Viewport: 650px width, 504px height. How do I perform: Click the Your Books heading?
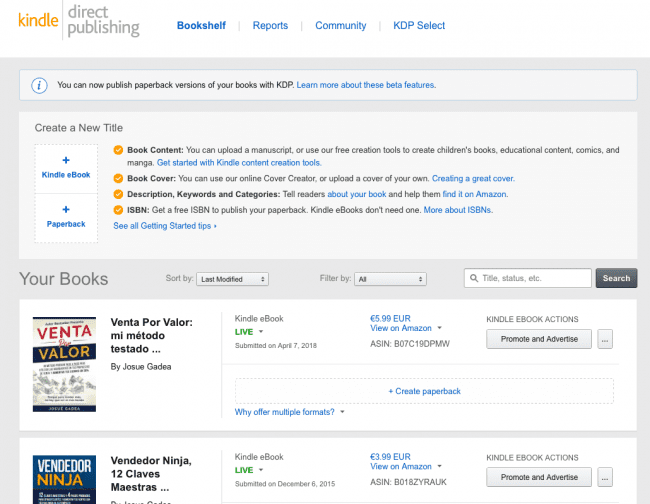click(x=63, y=279)
